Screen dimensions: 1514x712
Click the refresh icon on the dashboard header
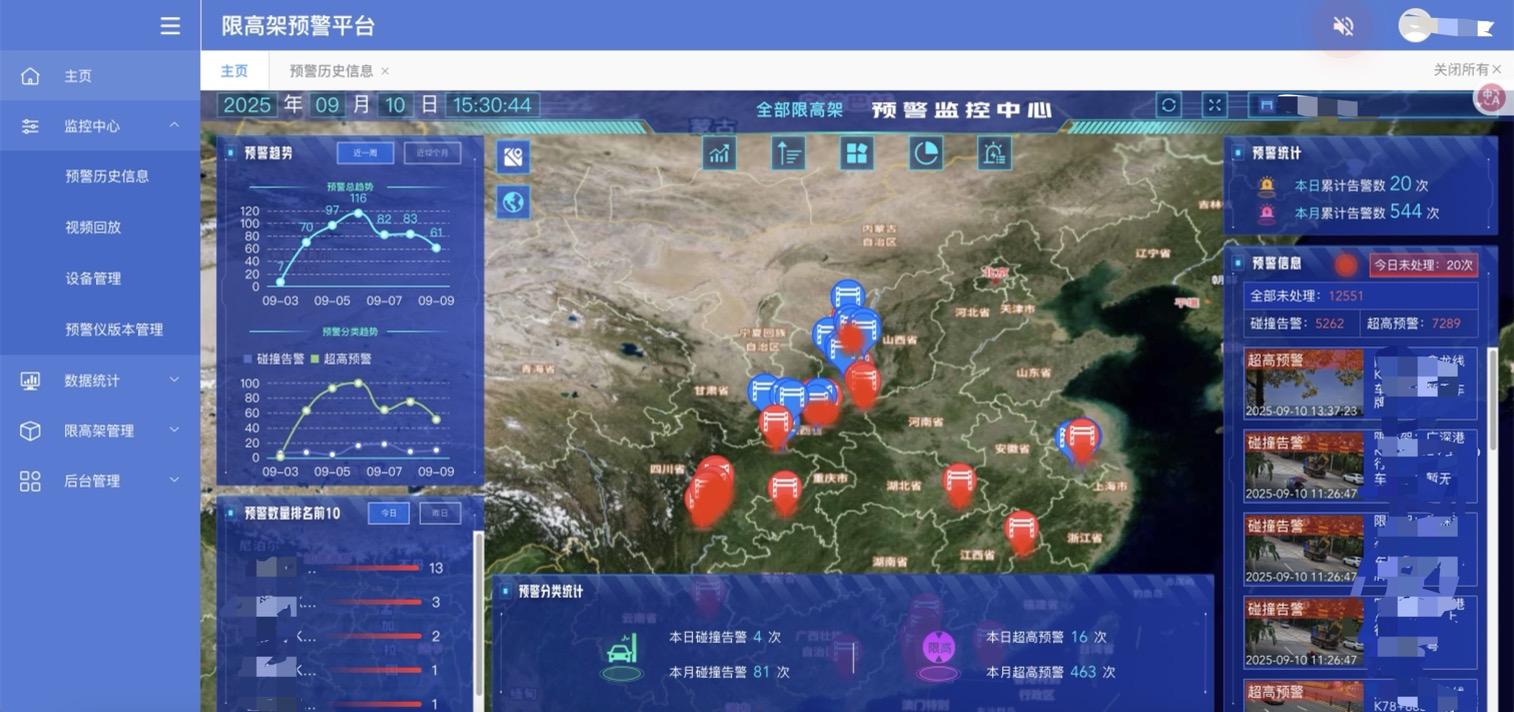point(1169,105)
